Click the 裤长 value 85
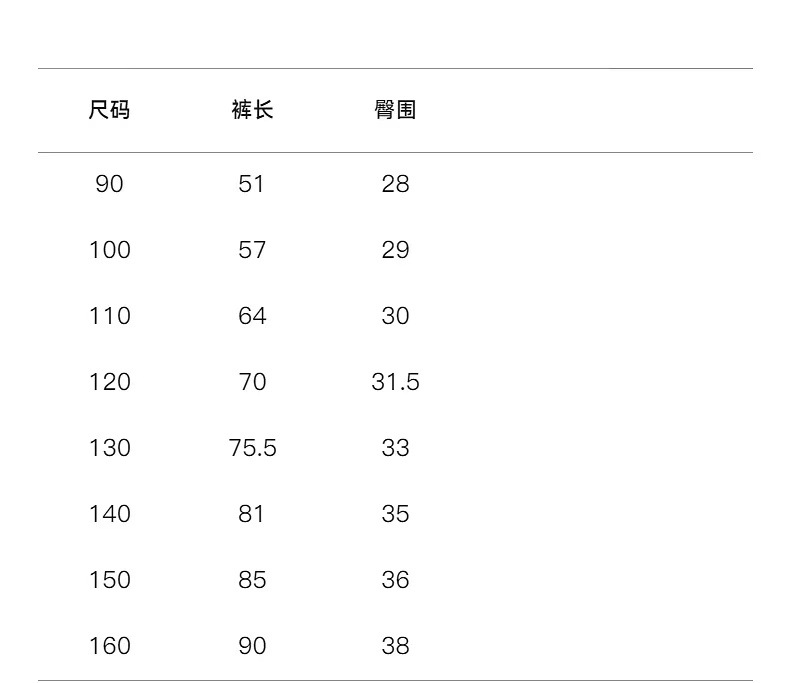The width and height of the screenshot is (790, 683). coord(252,580)
